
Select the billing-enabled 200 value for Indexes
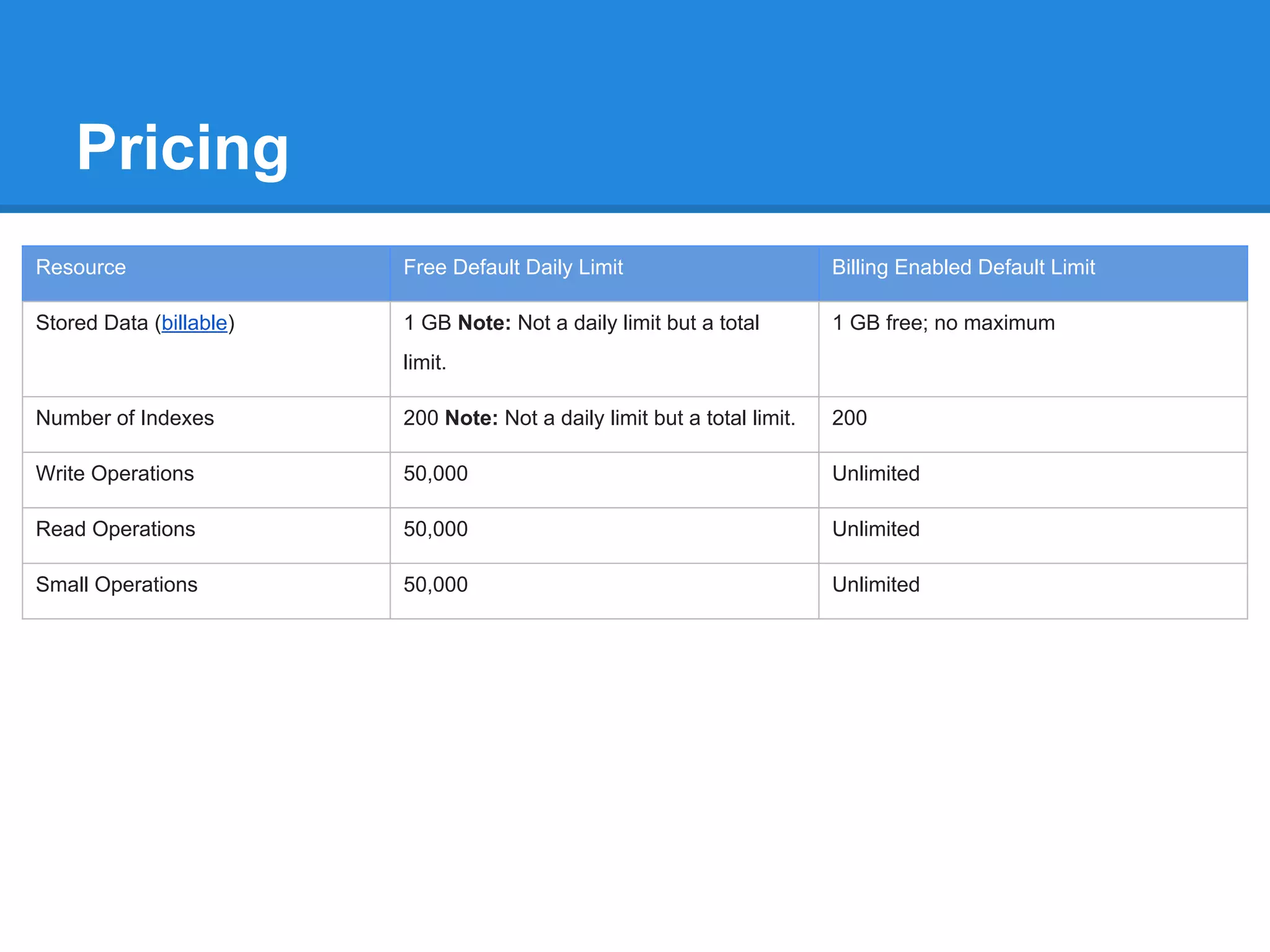(x=849, y=418)
